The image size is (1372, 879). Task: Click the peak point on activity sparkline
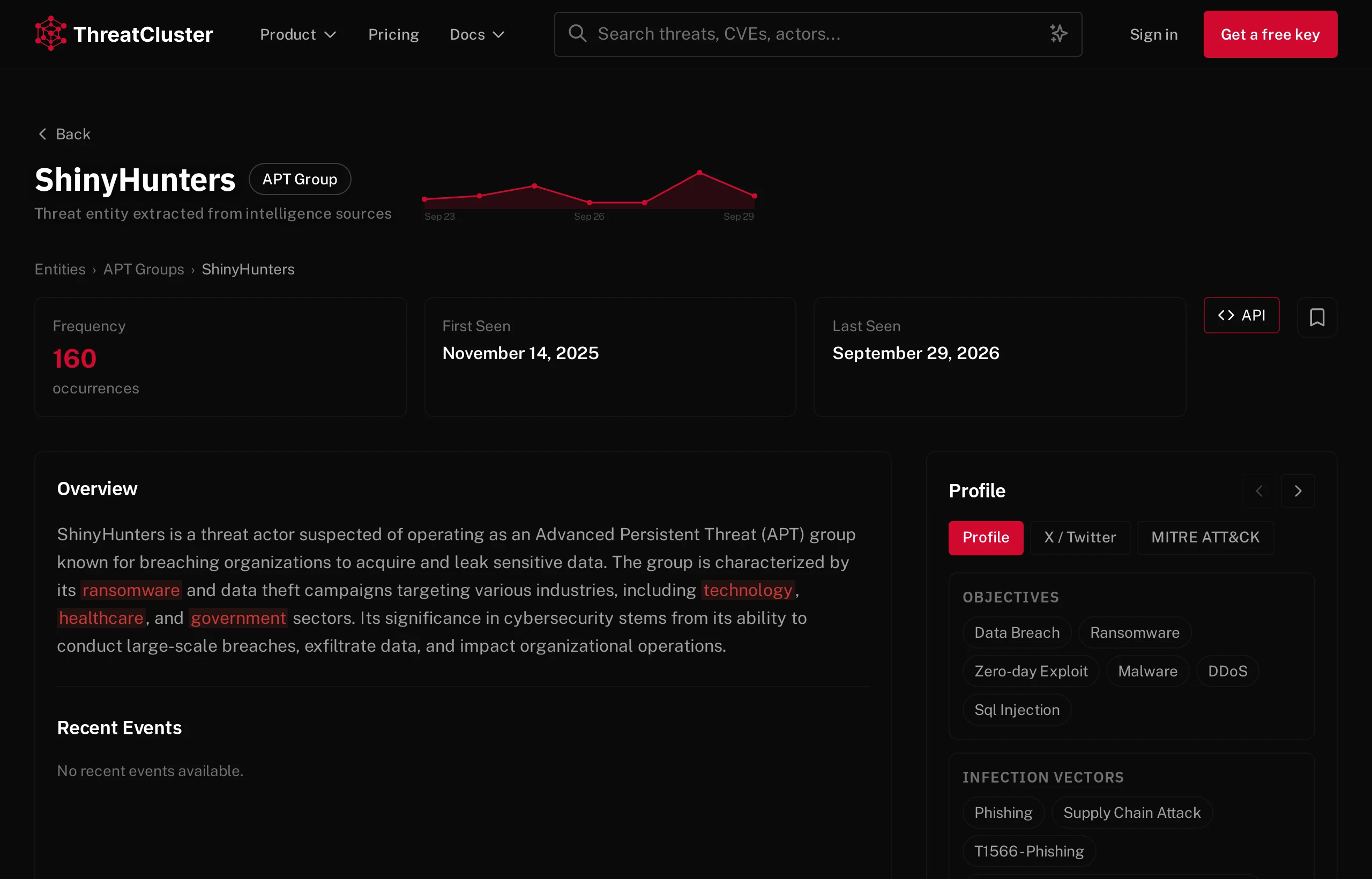click(700, 173)
